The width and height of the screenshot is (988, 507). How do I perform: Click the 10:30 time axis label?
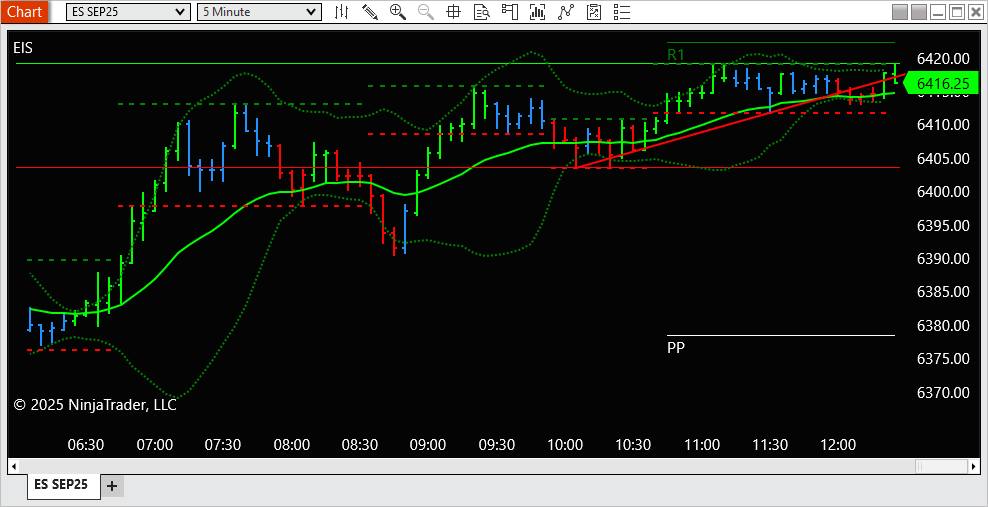[x=633, y=445]
